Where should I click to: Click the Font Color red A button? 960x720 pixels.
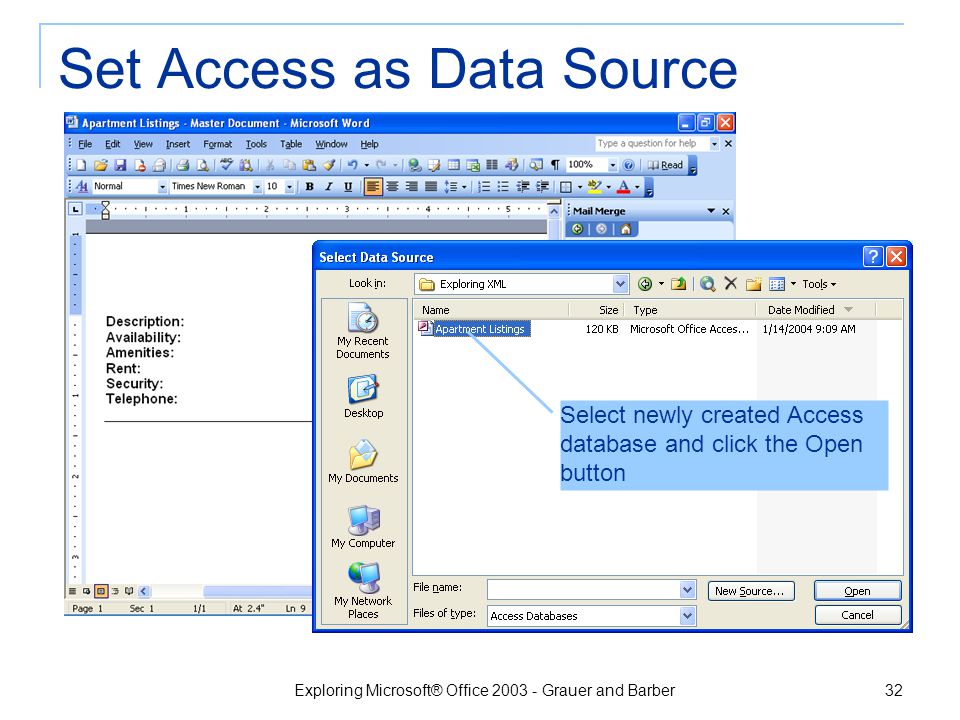[x=623, y=186]
